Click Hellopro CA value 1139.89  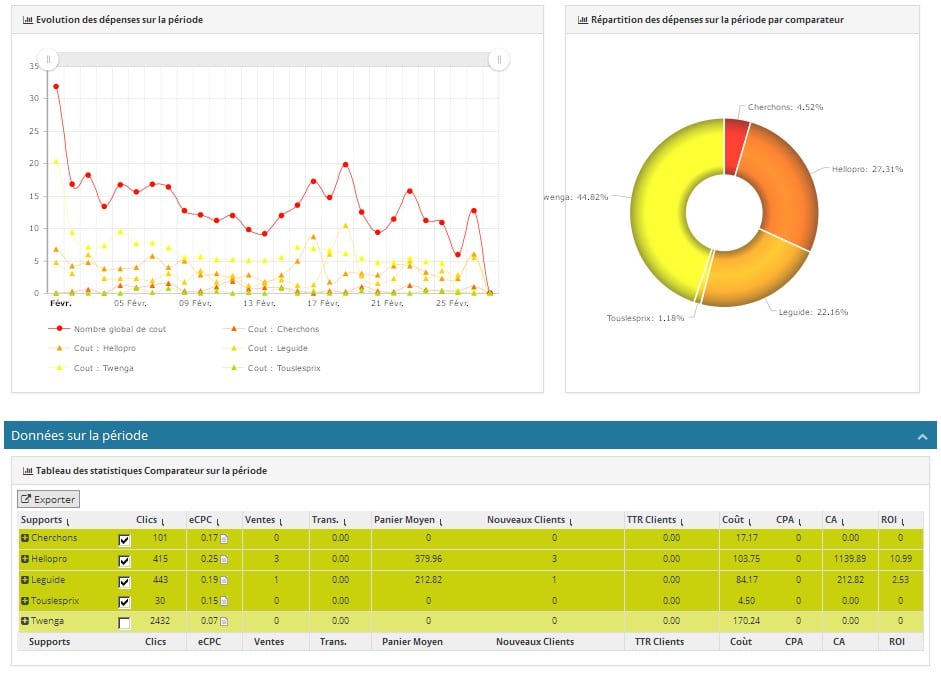(850, 559)
